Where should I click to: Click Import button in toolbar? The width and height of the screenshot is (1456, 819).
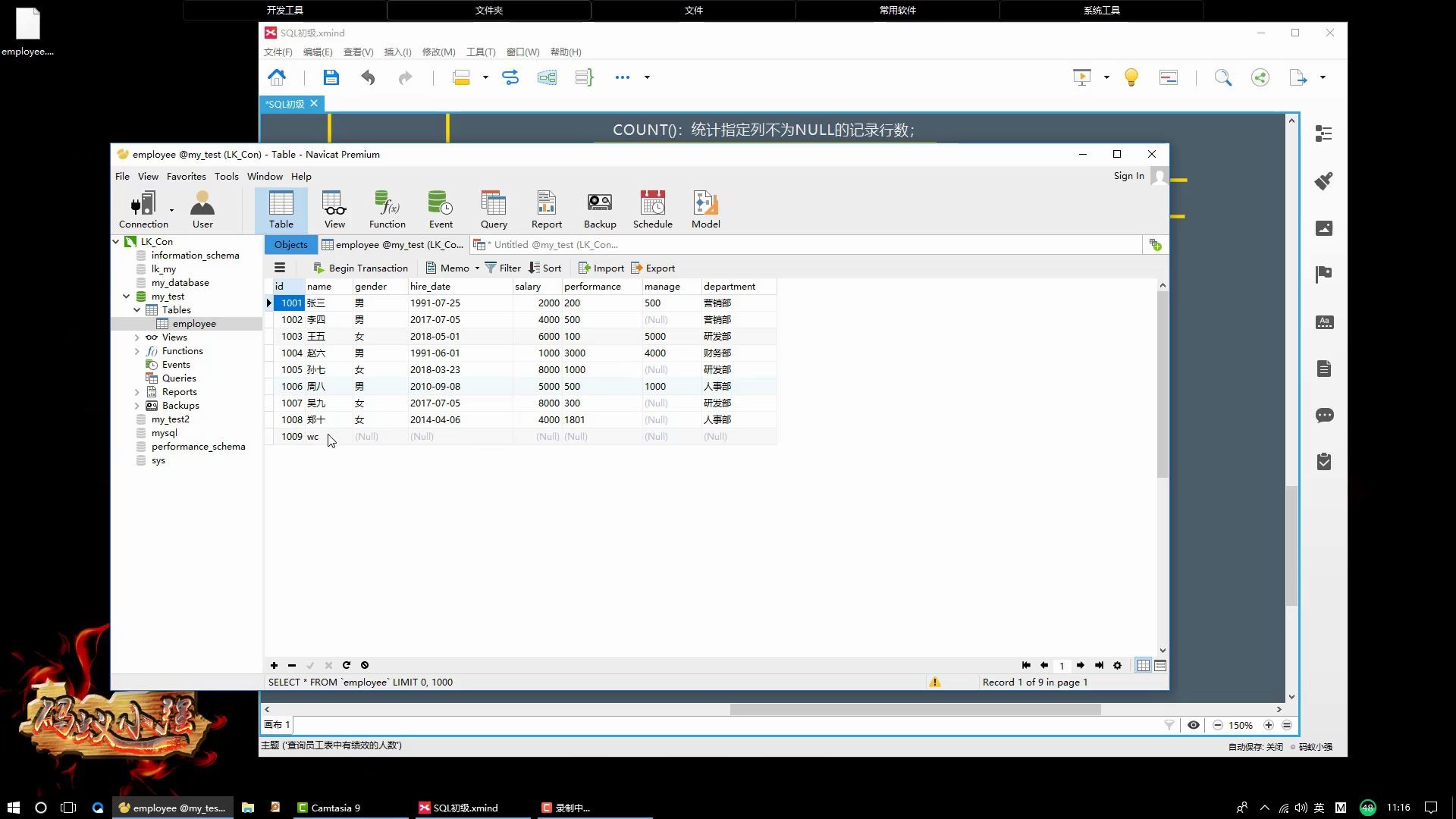coord(605,267)
